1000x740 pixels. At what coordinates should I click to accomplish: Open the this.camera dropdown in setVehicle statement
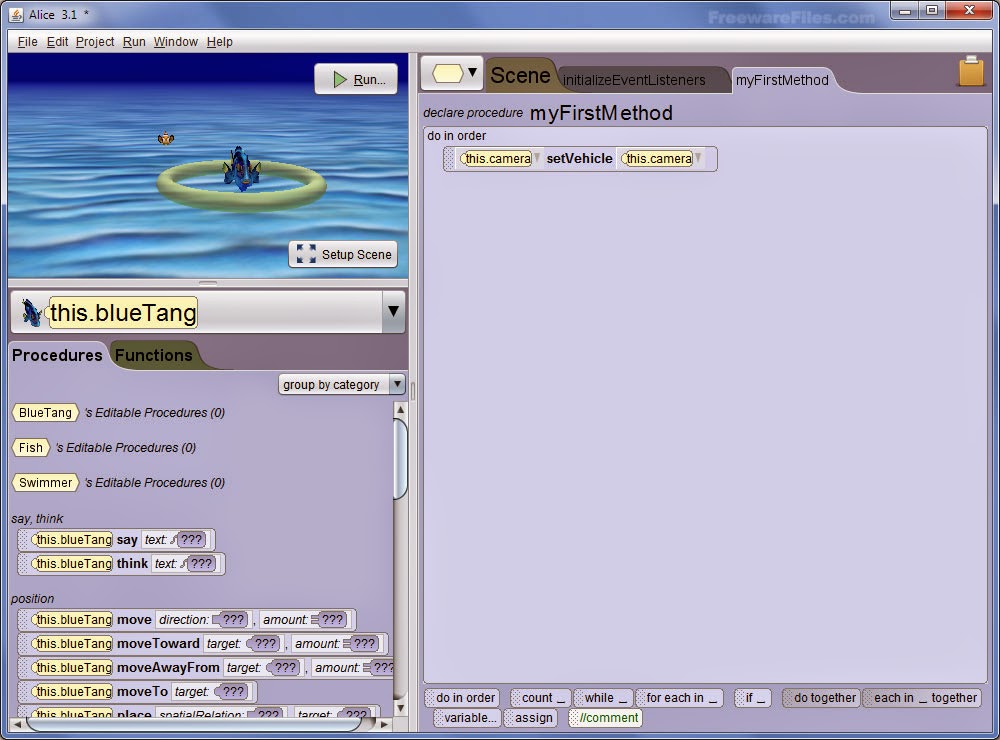pyautogui.click(x=699, y=158)
